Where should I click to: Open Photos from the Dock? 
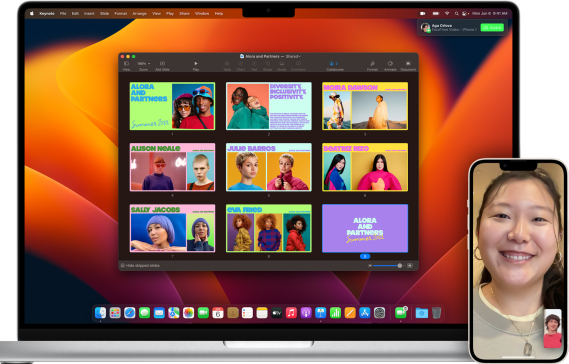coord(188,312)
